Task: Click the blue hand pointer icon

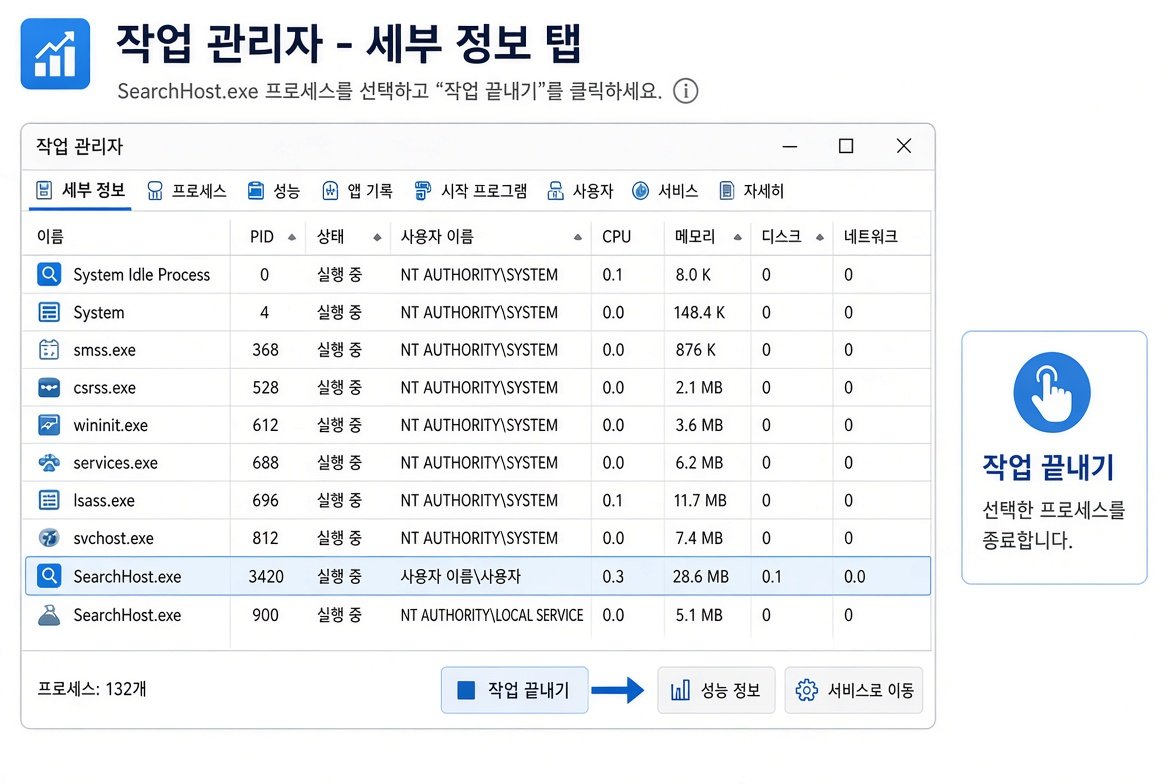Action: click(x=1052, y=392)
